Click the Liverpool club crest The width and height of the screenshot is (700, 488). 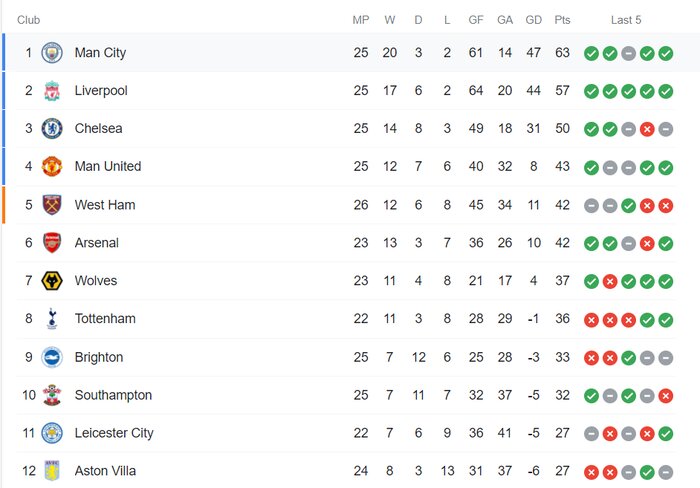52,91
